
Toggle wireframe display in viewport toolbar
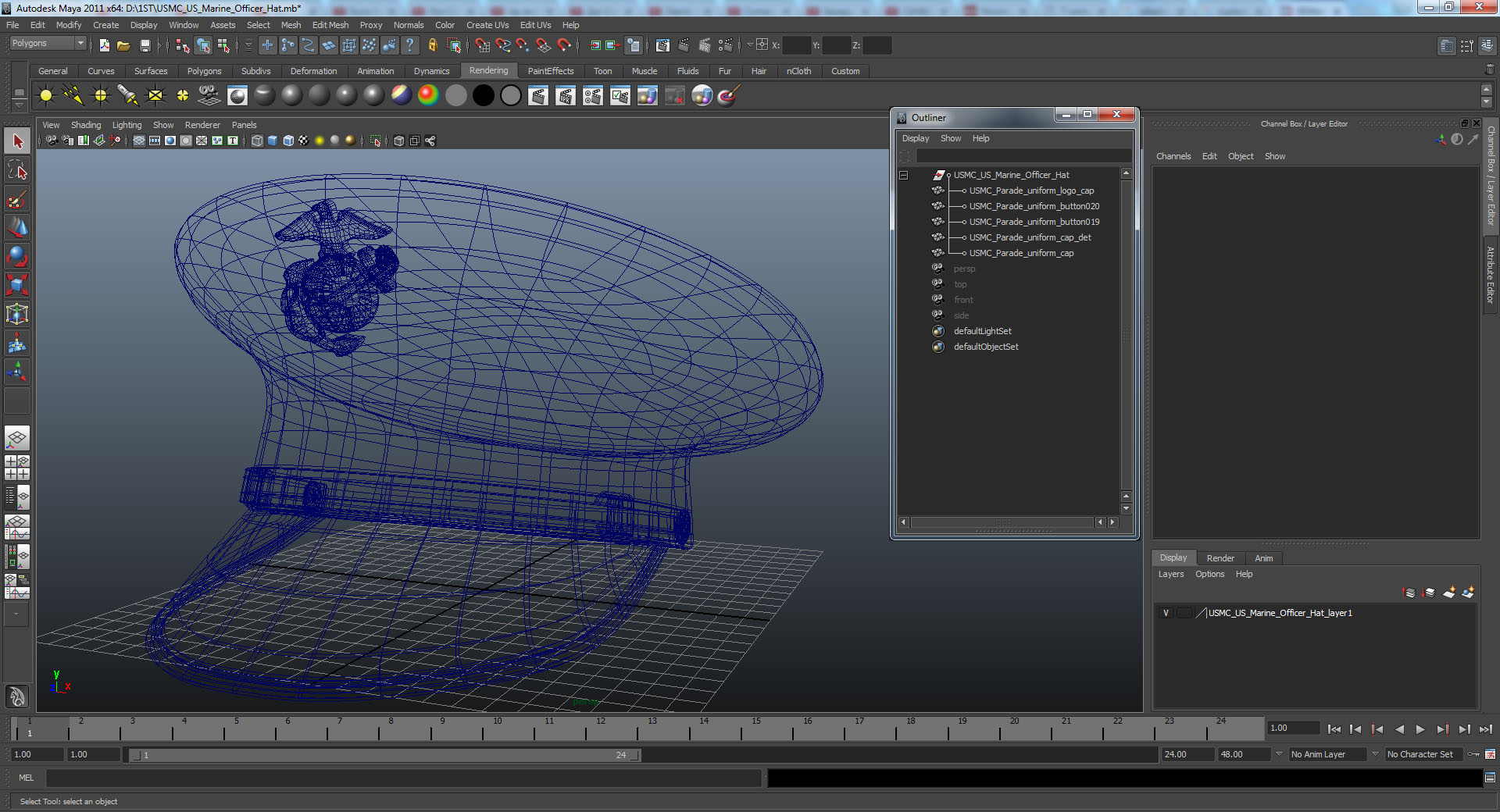(257, 141)
